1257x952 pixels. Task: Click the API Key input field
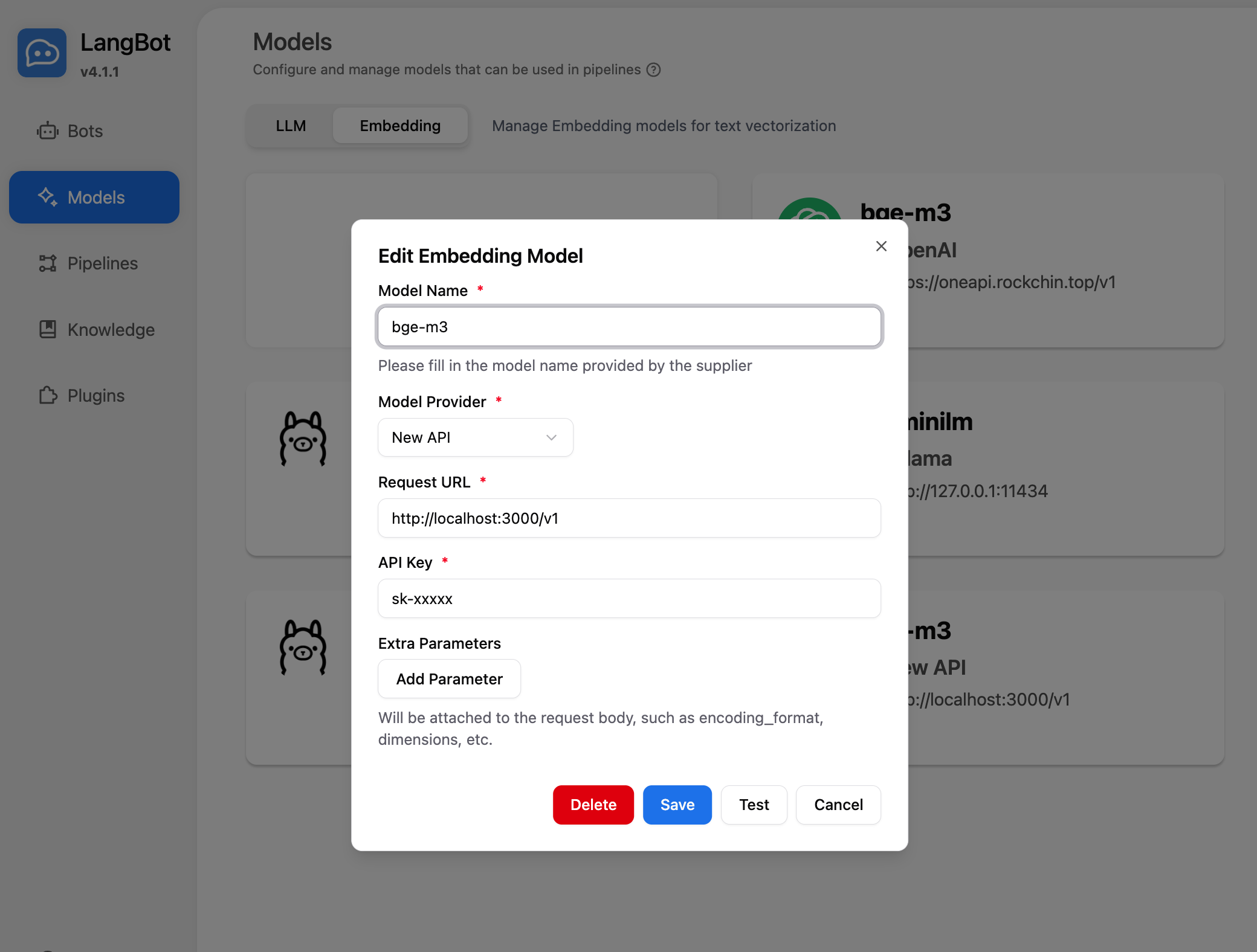pos(629,599)
